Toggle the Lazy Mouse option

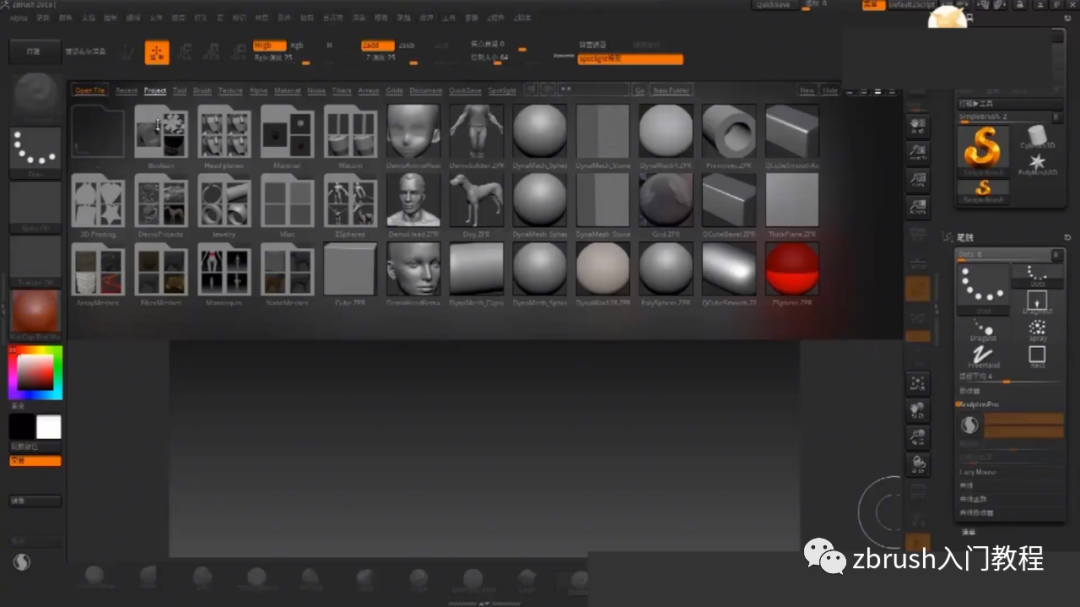pos(978,473)
